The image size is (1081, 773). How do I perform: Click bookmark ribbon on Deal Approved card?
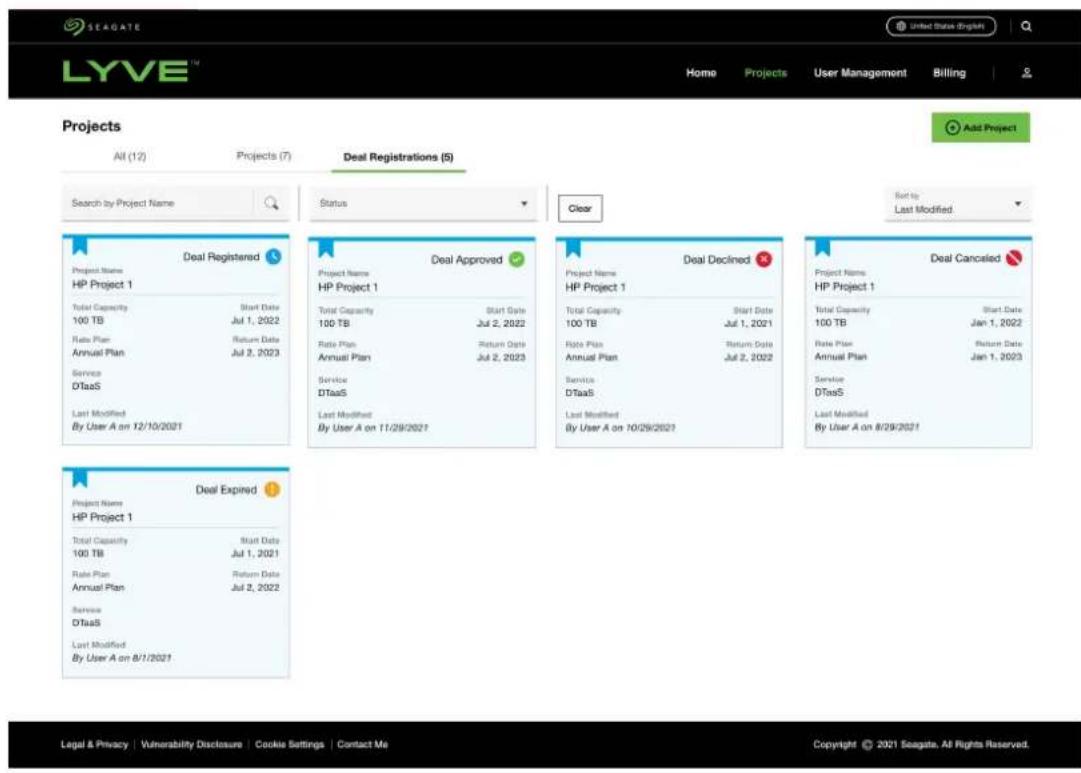click(326, 248)
